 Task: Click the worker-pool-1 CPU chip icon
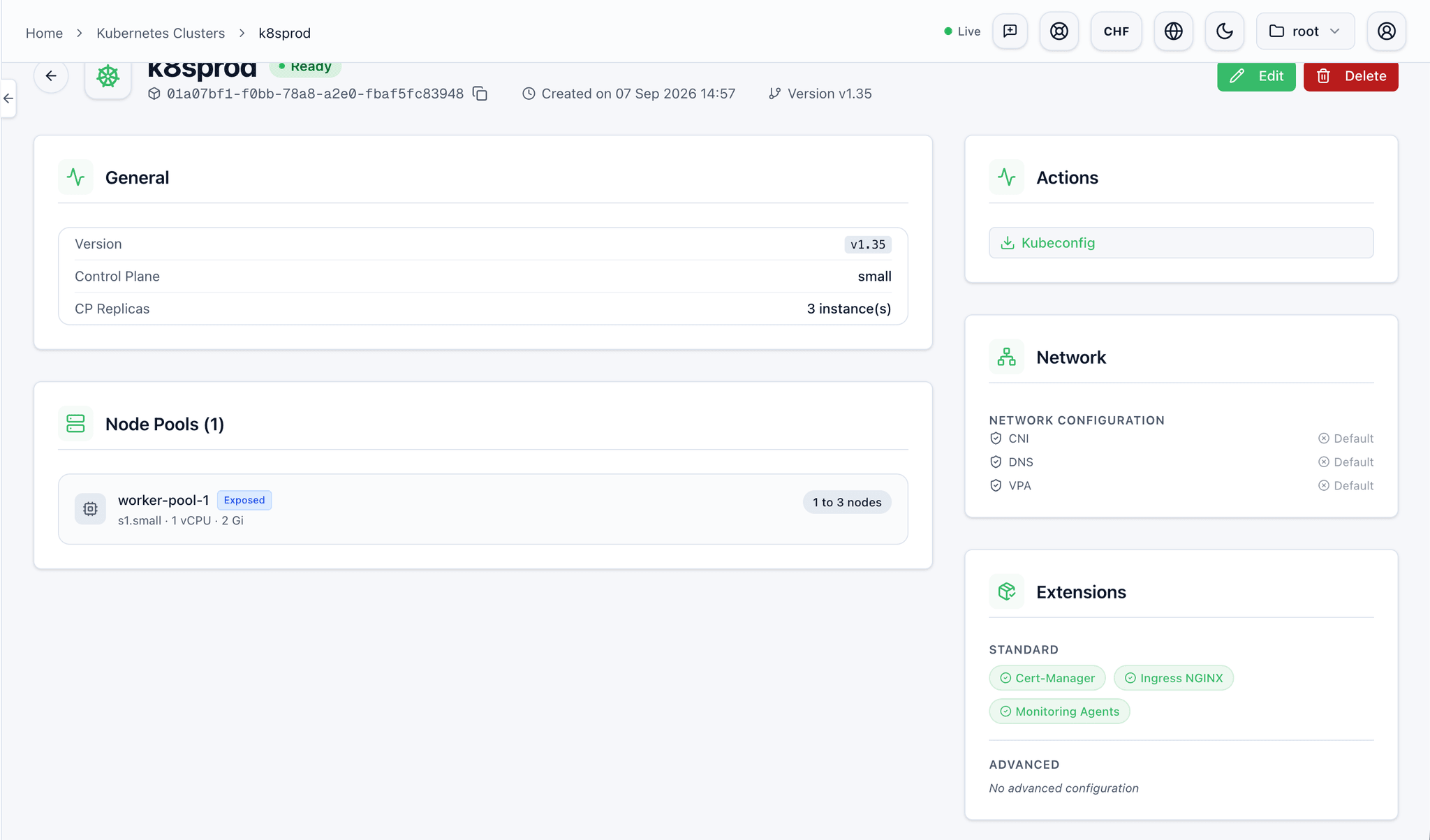[x=90, y=509]
